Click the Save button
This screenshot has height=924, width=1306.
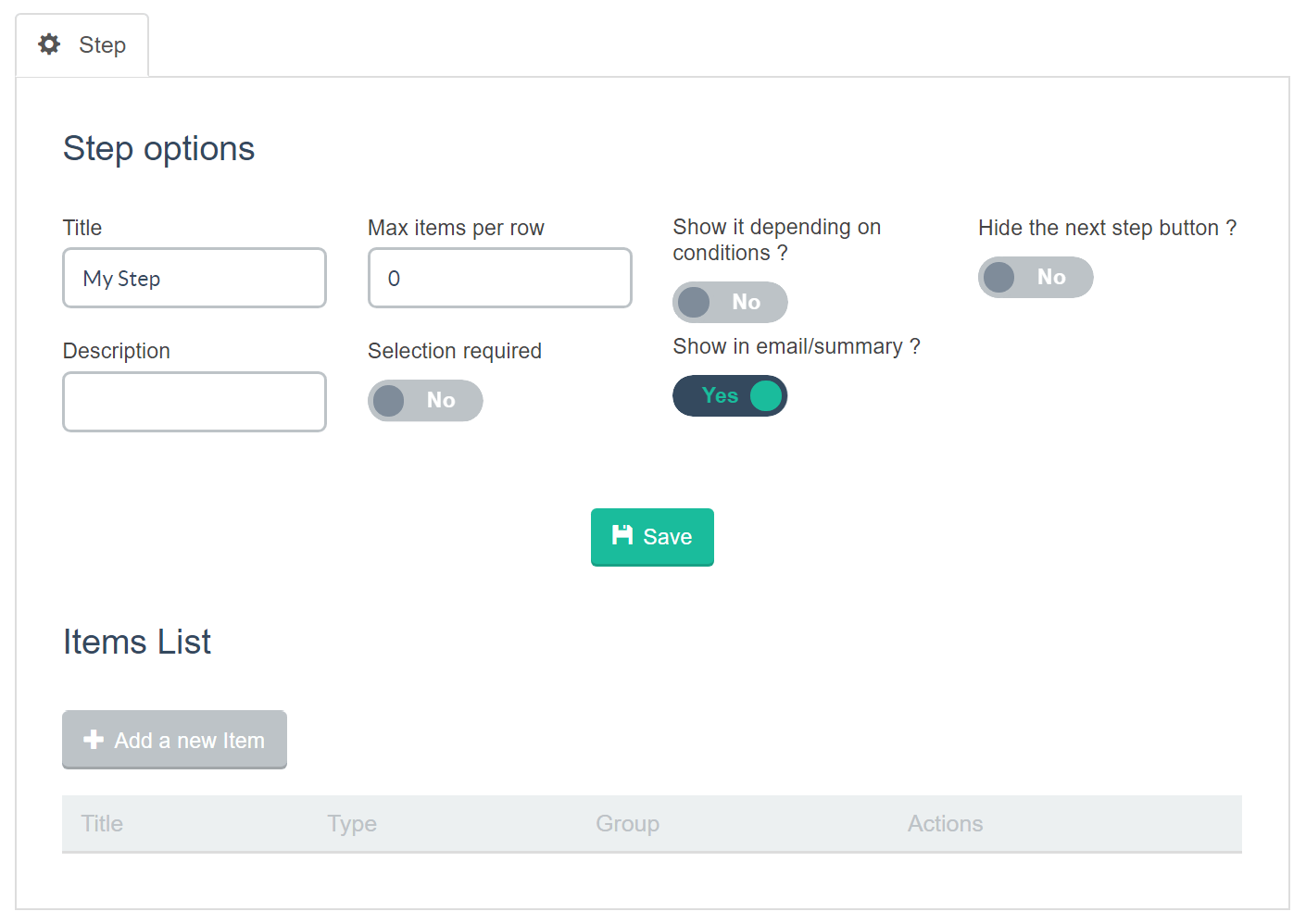coord(652,537)
